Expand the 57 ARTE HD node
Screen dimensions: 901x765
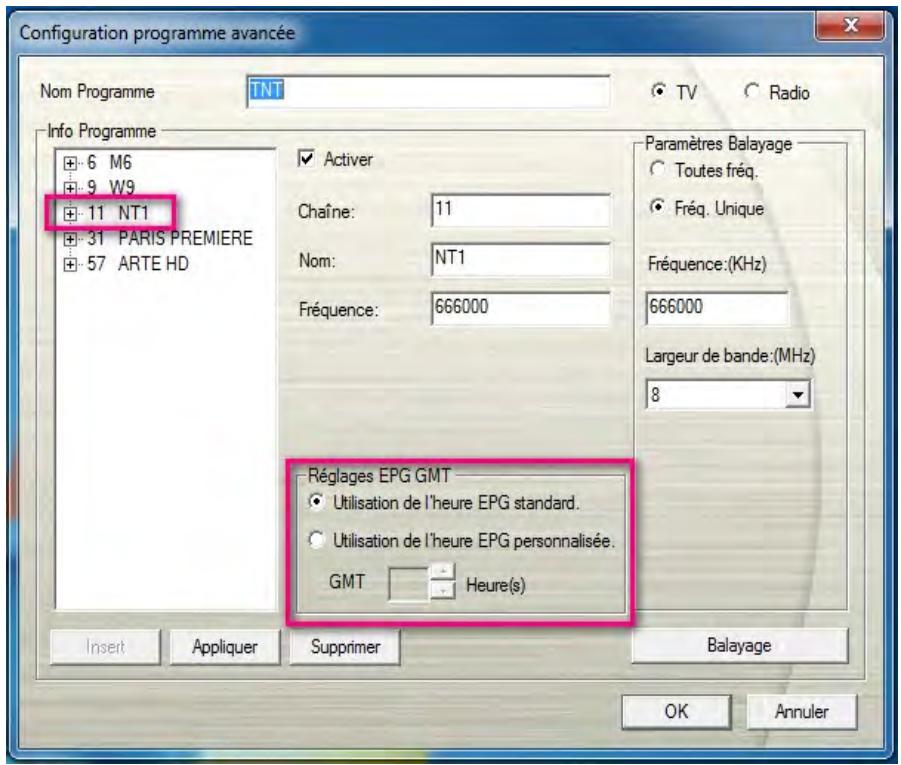point(70,264)
